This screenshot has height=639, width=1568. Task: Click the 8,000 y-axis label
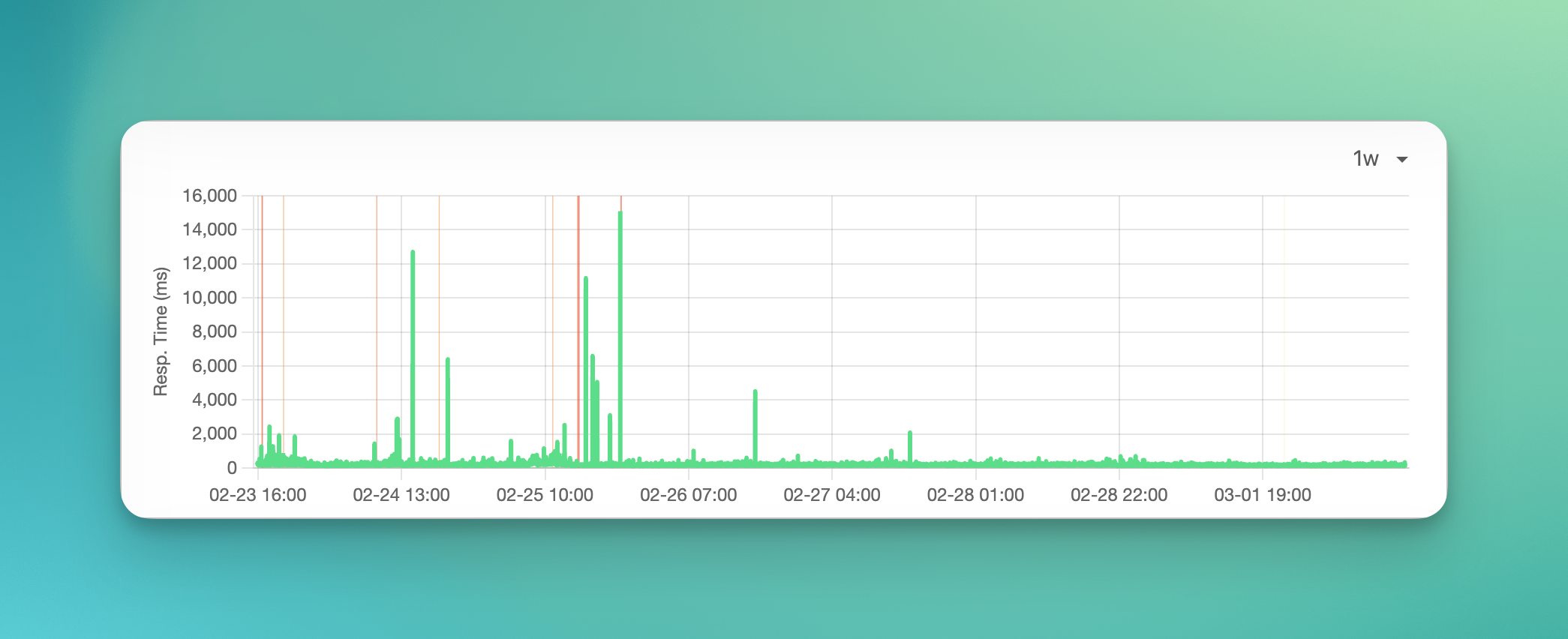[214, 331]
